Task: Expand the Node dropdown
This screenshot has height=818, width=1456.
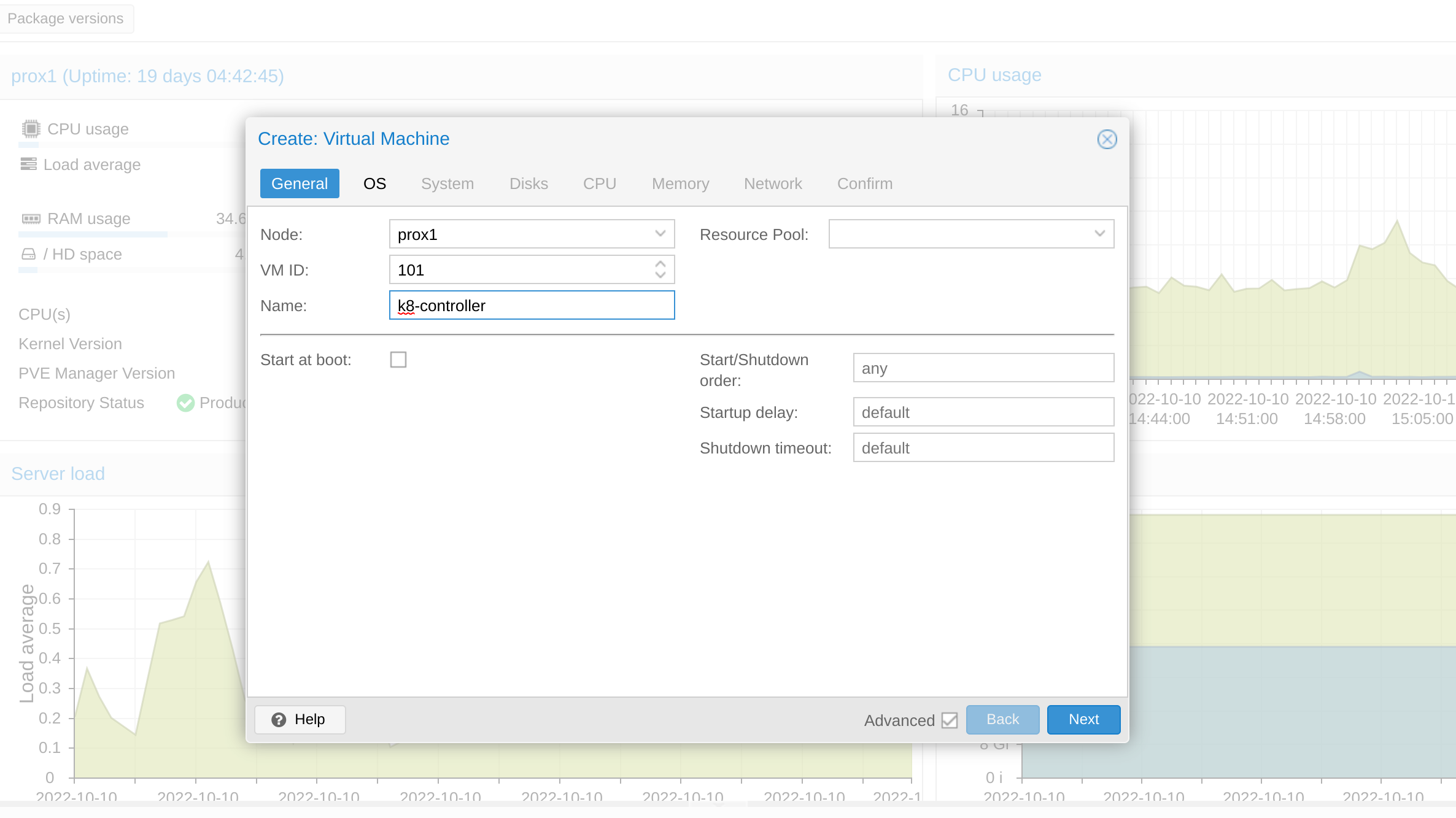Action: tap(660, 234)
